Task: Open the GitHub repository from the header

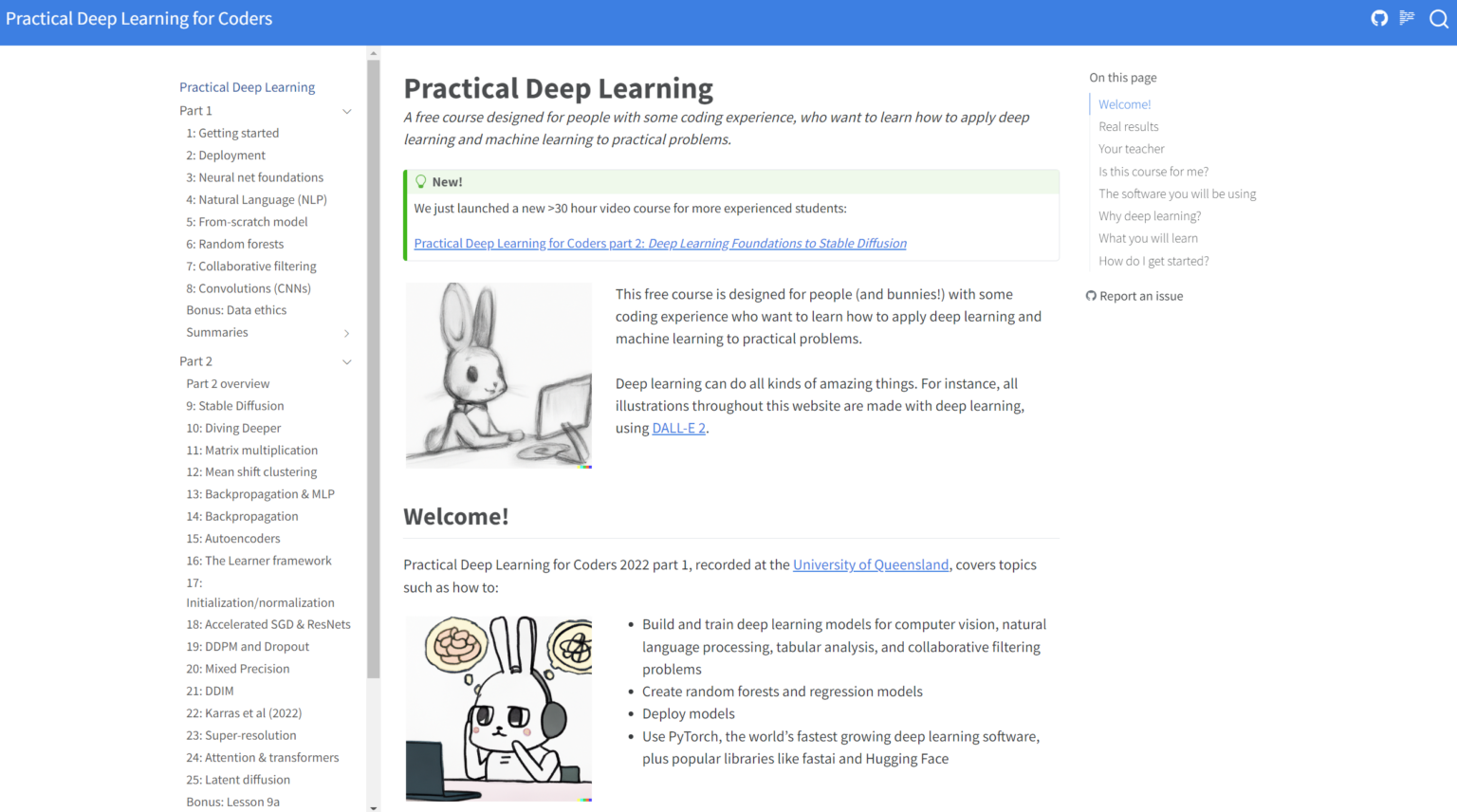Action: coord(1379,18)
